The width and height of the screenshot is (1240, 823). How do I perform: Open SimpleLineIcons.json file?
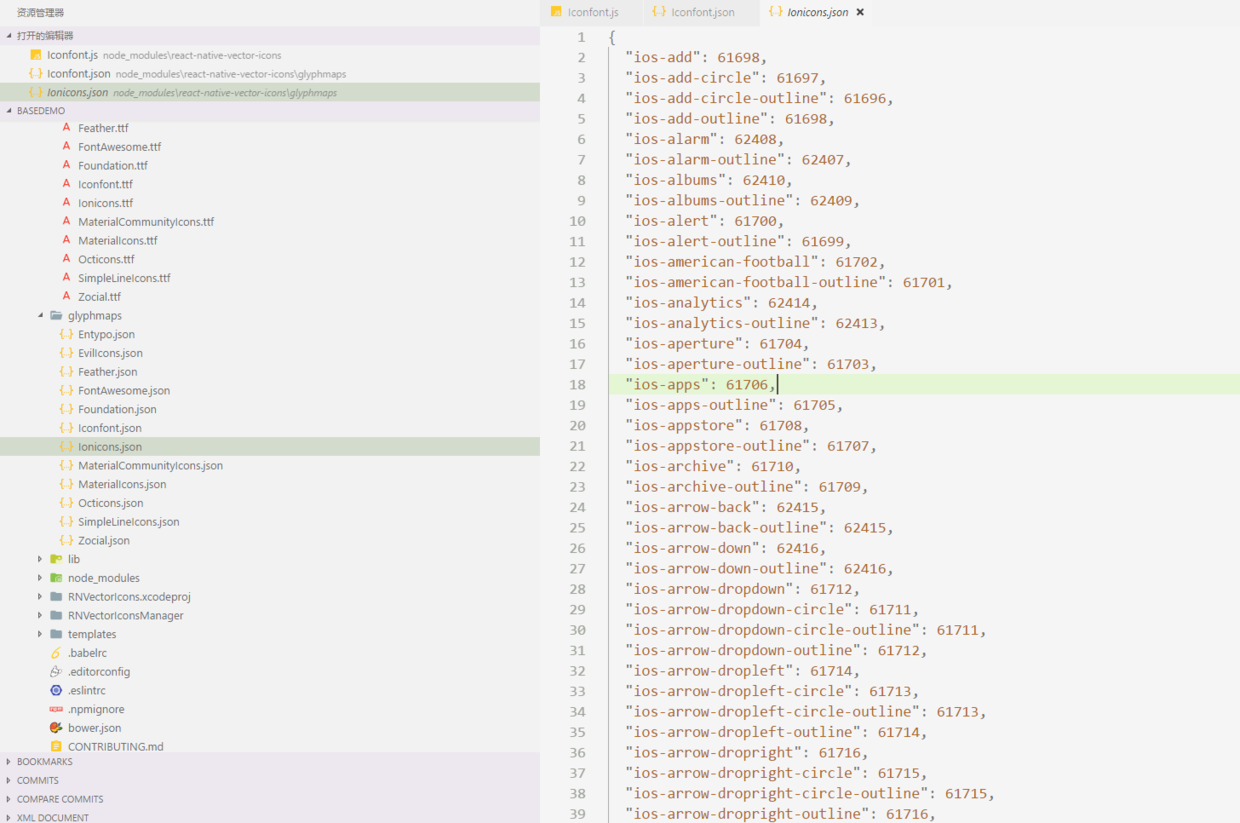click(x=129, y=522)
